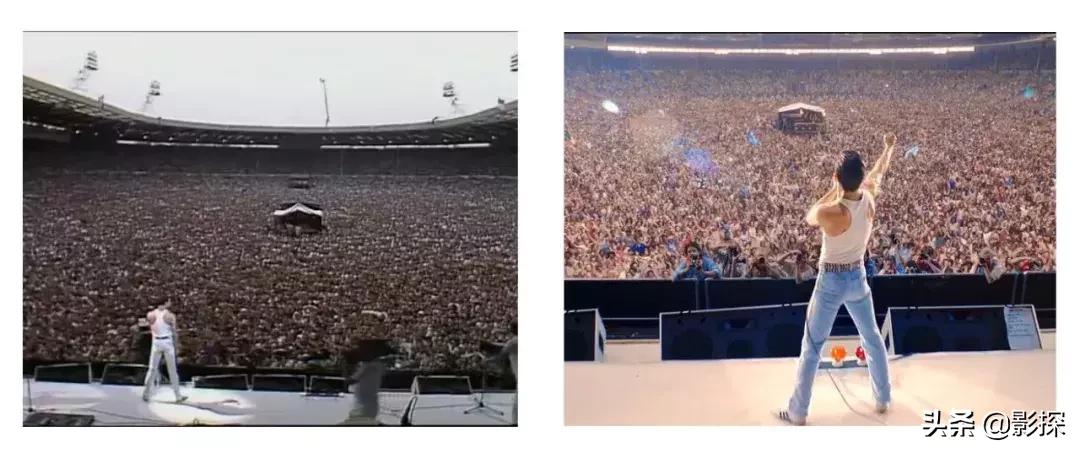Click the far-left speaker cabinet in the right photo
This screenshot has width=1080, height=453.
point(584,335)
